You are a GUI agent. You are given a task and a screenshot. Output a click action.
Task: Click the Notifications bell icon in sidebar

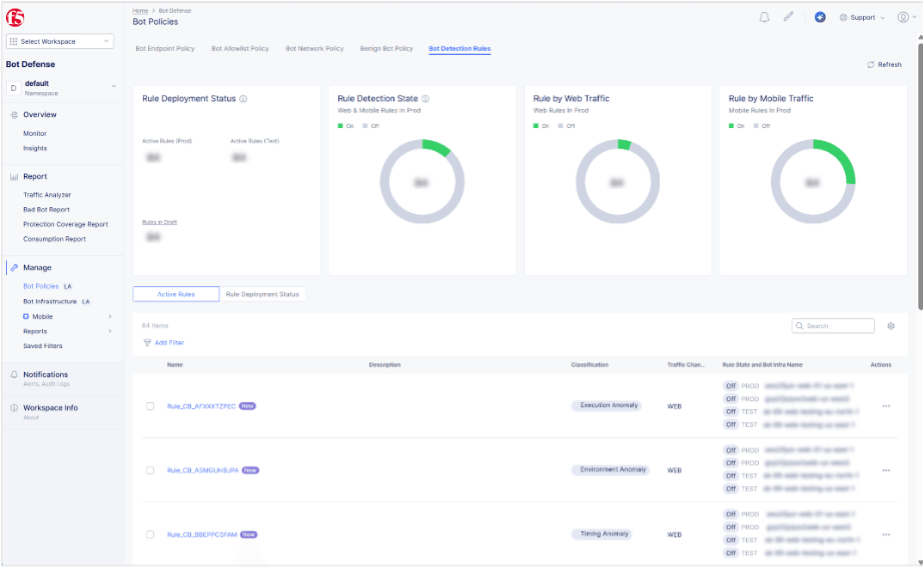pos(14,375)
